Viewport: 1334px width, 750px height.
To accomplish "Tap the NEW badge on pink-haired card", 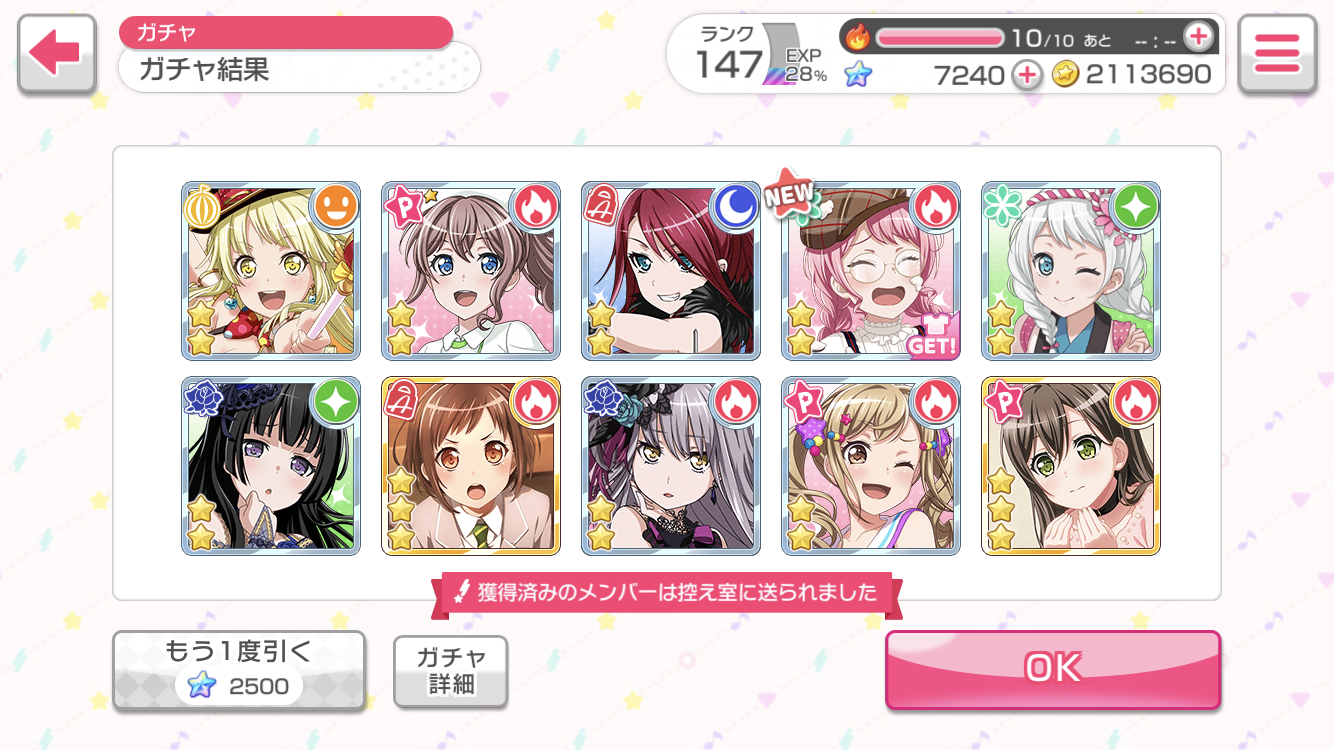I will (790, 192).
